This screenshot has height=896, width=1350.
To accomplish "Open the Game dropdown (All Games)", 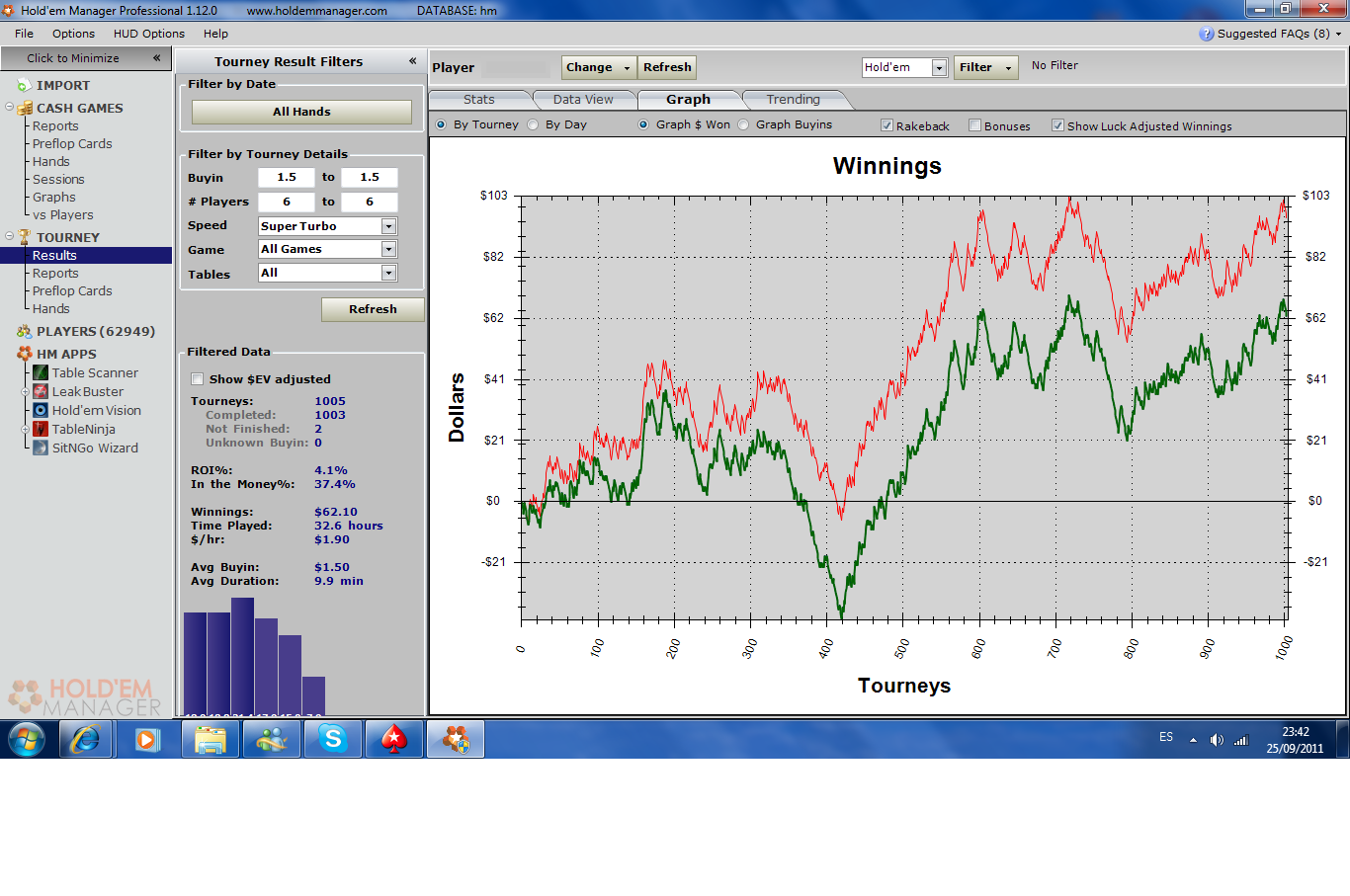I will (388, 250).
